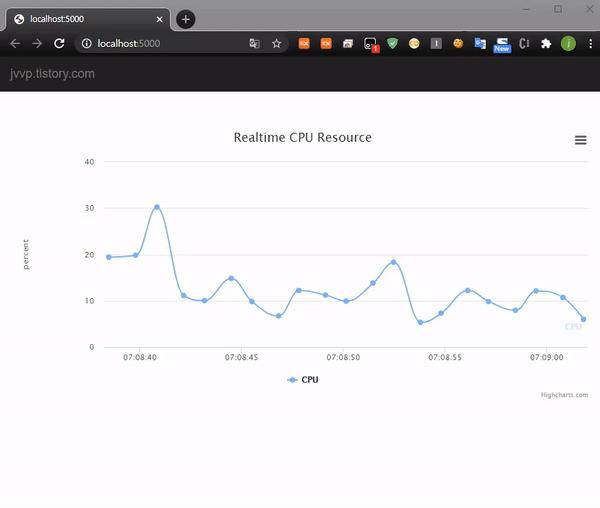Click the 07:08:45 x-axis label

[x=241, y=357]
